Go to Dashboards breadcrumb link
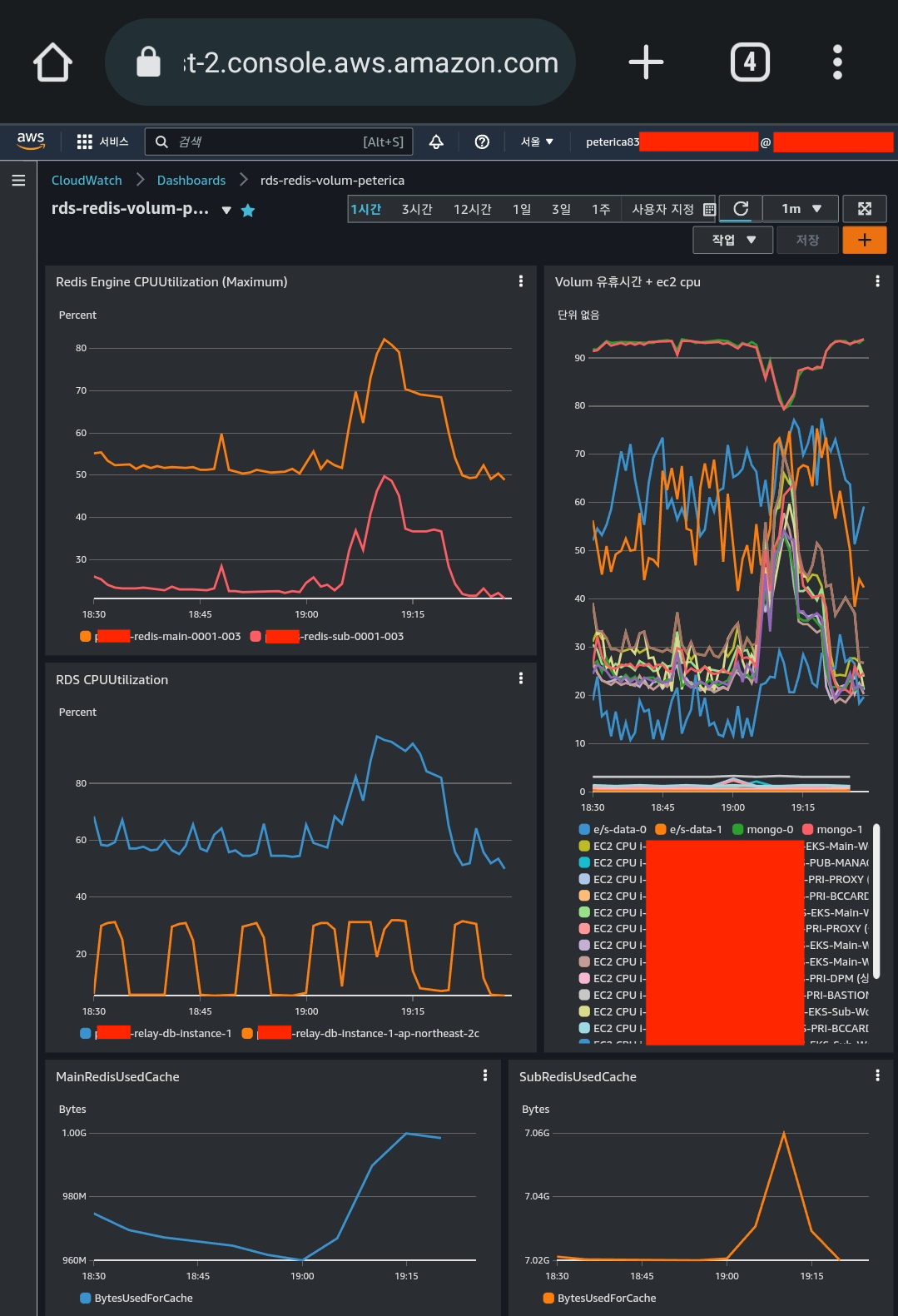 point(191,180)
